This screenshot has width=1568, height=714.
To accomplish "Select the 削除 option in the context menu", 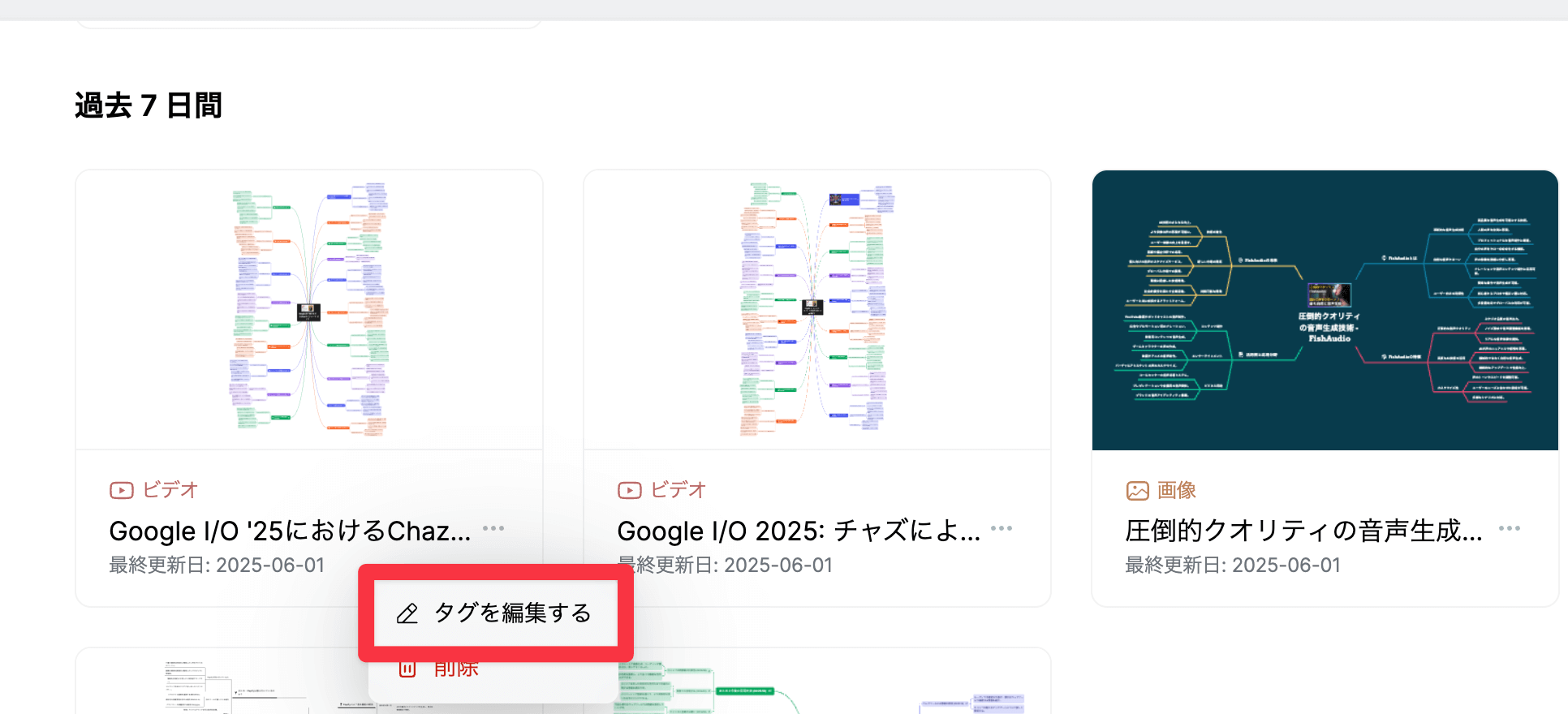I will (456, 669).
